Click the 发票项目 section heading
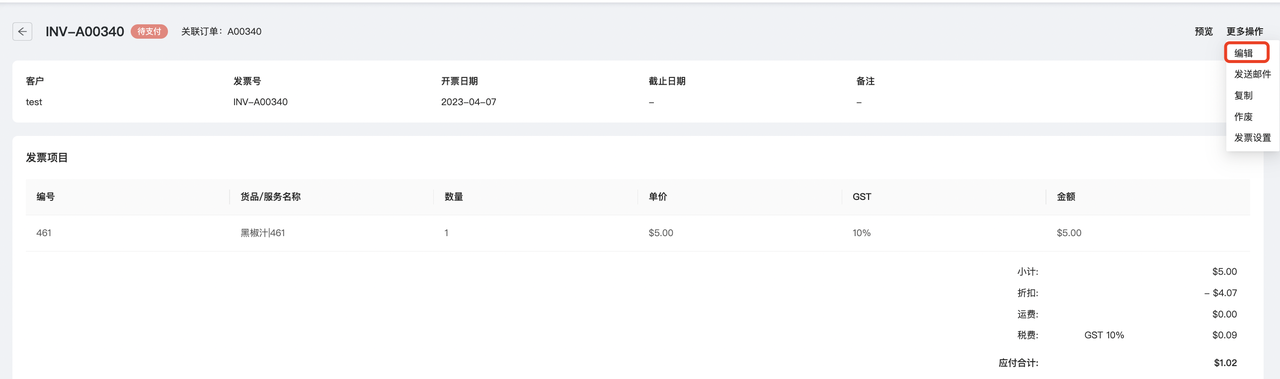This screenshot has height=379, width=1280. click(47, 158)
